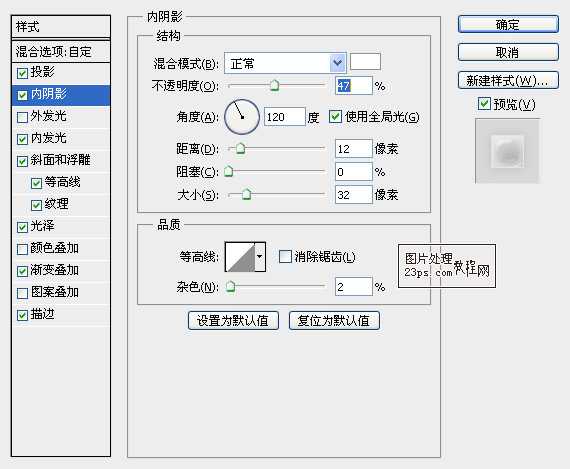Toggle the 预览 preview checkbox
The image size is (570, 469).
coord(484,104)
